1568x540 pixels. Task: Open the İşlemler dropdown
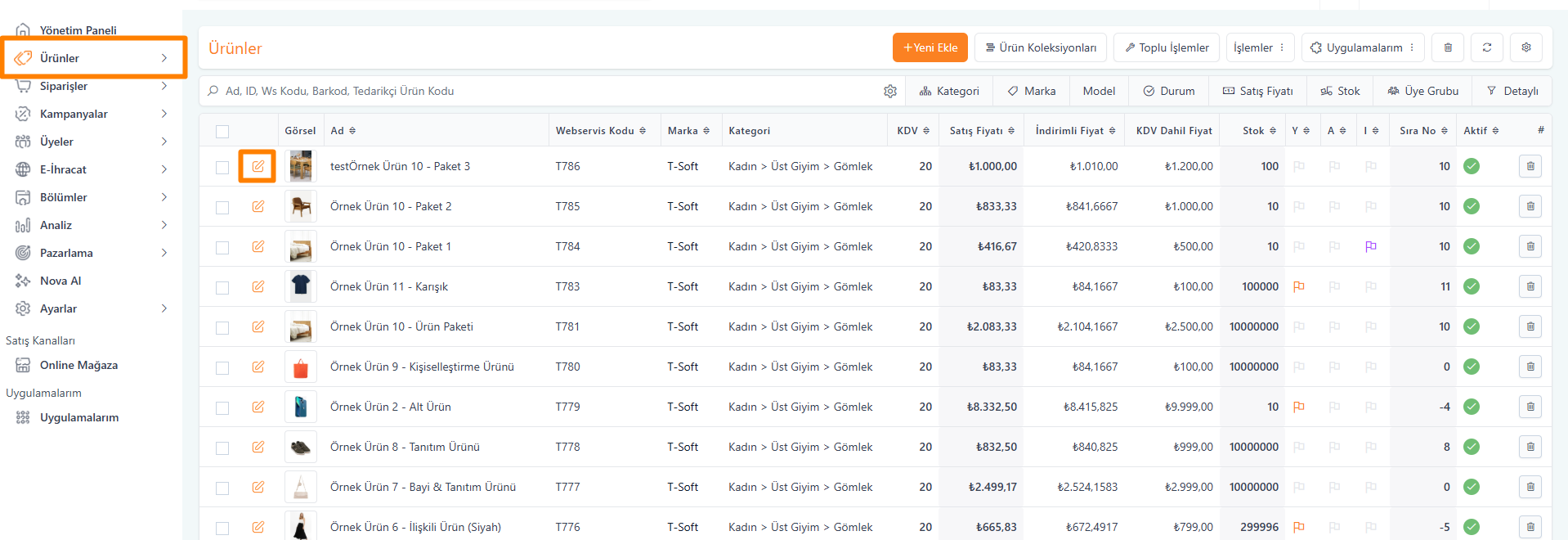point(1258,47)
